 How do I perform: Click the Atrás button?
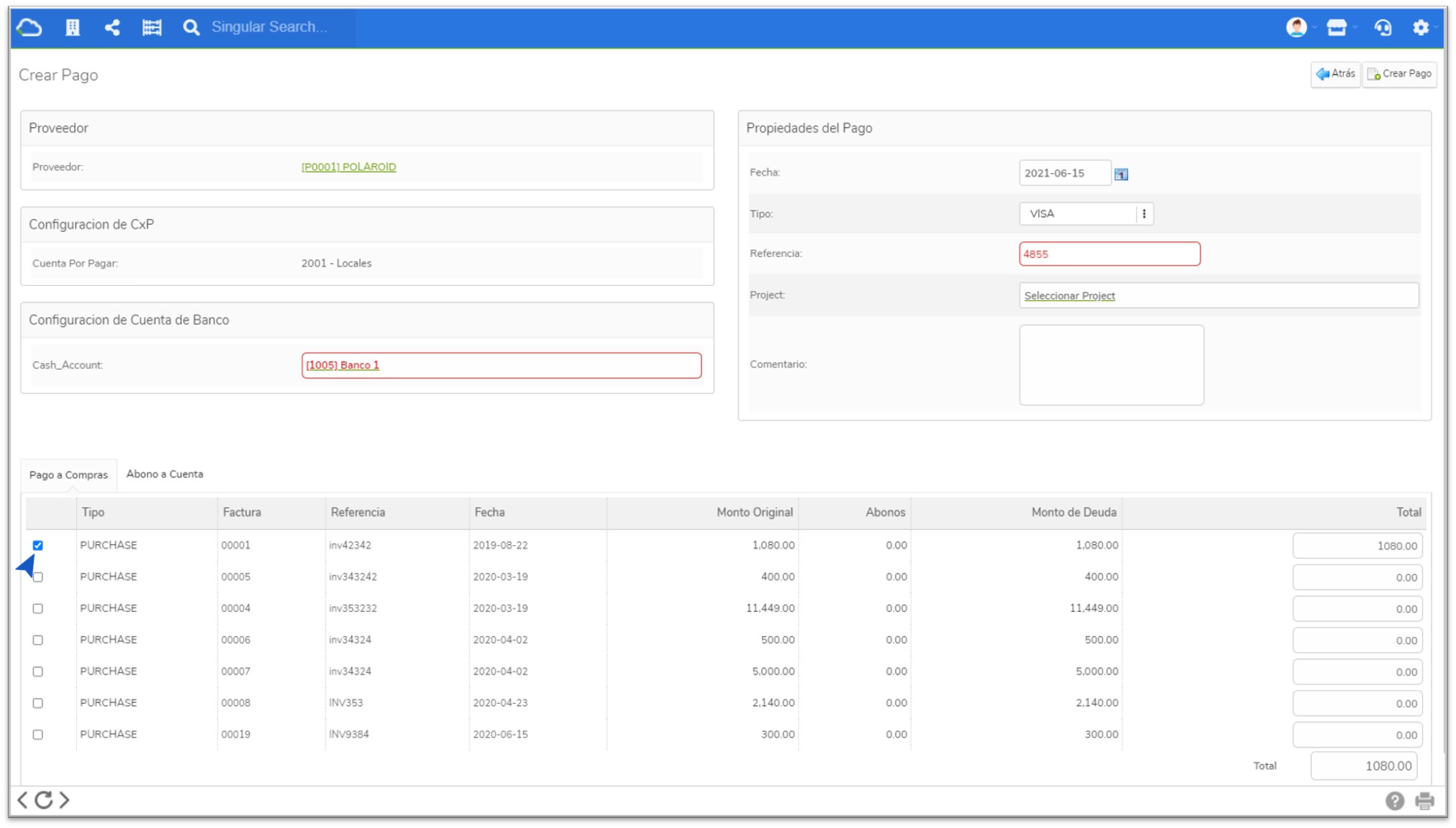pyautogui.click(x=1335, y=74)
